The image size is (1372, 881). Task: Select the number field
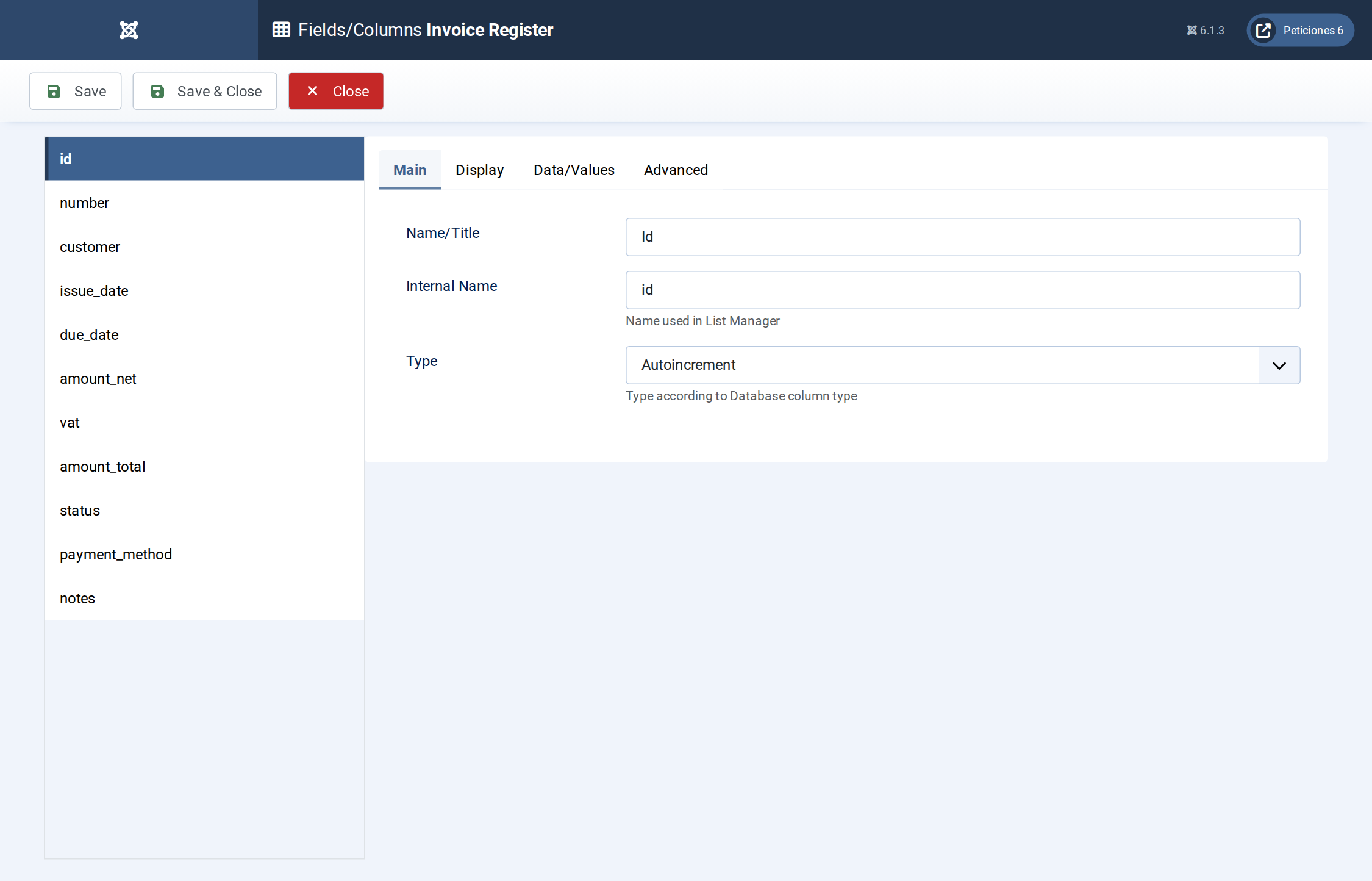click(204, 203)
